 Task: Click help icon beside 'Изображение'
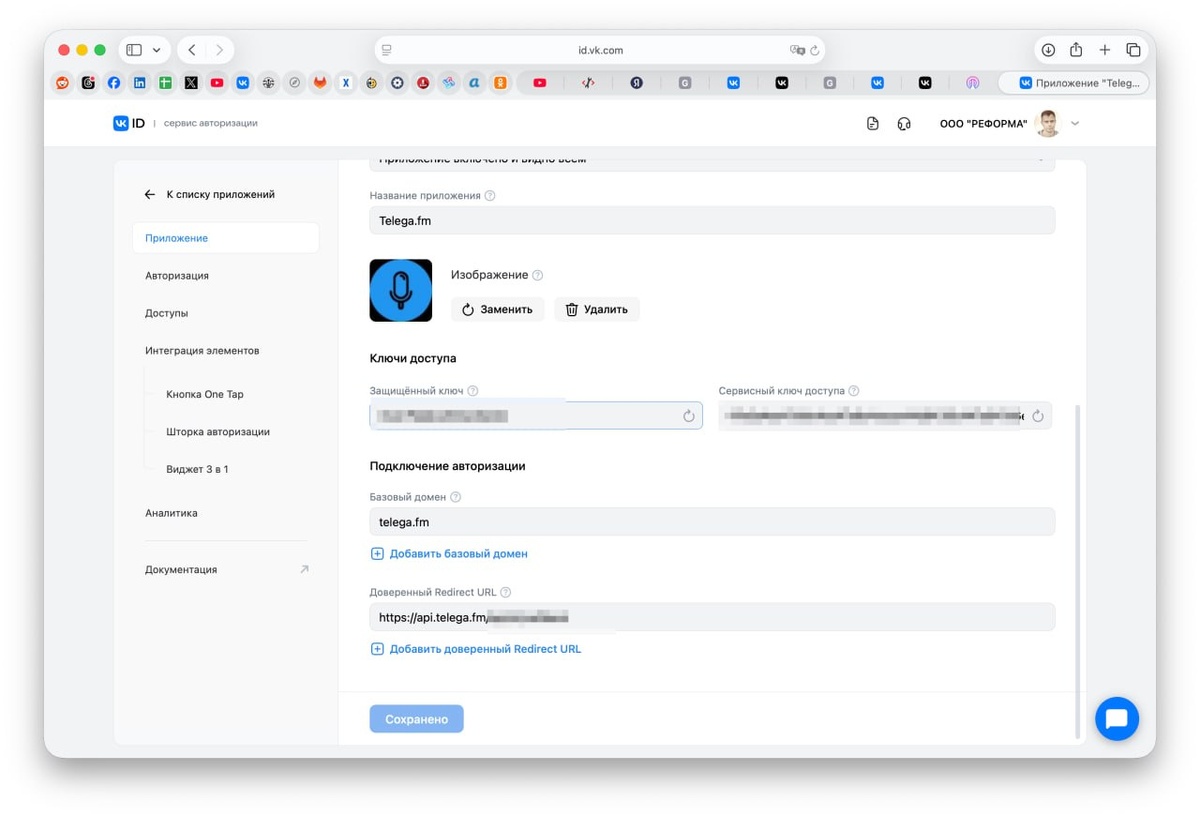coord(538,275)
